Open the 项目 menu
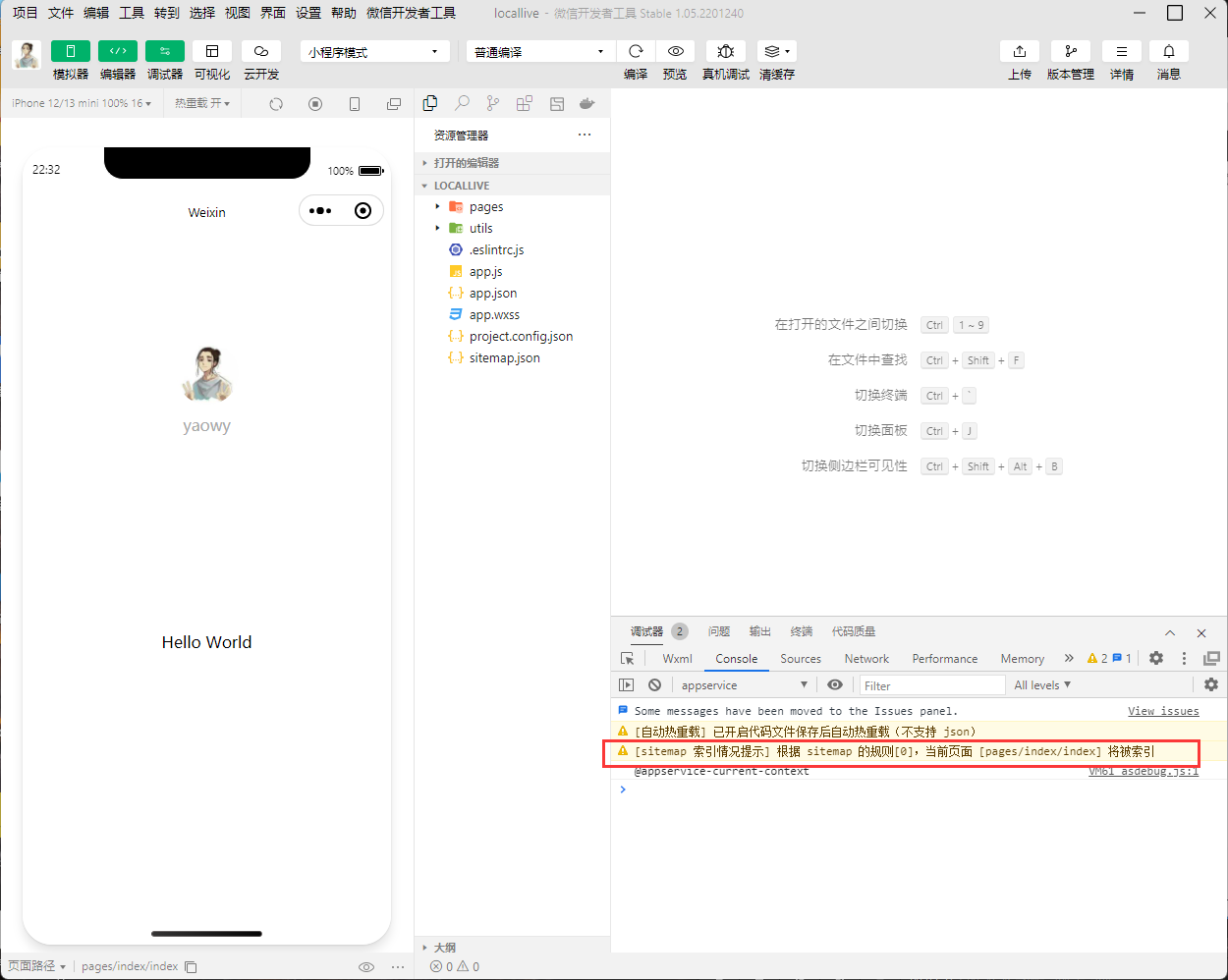The height and width of the screenshot is (980, 1228). coord(25,13)
